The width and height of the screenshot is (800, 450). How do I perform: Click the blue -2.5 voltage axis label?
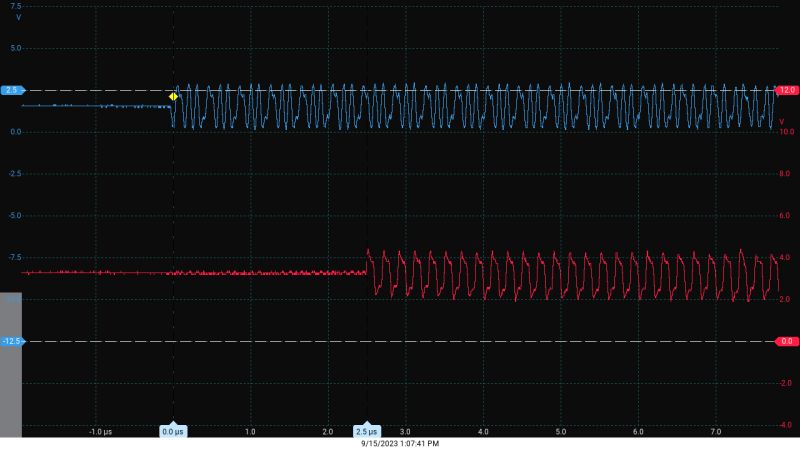[15, 173]
